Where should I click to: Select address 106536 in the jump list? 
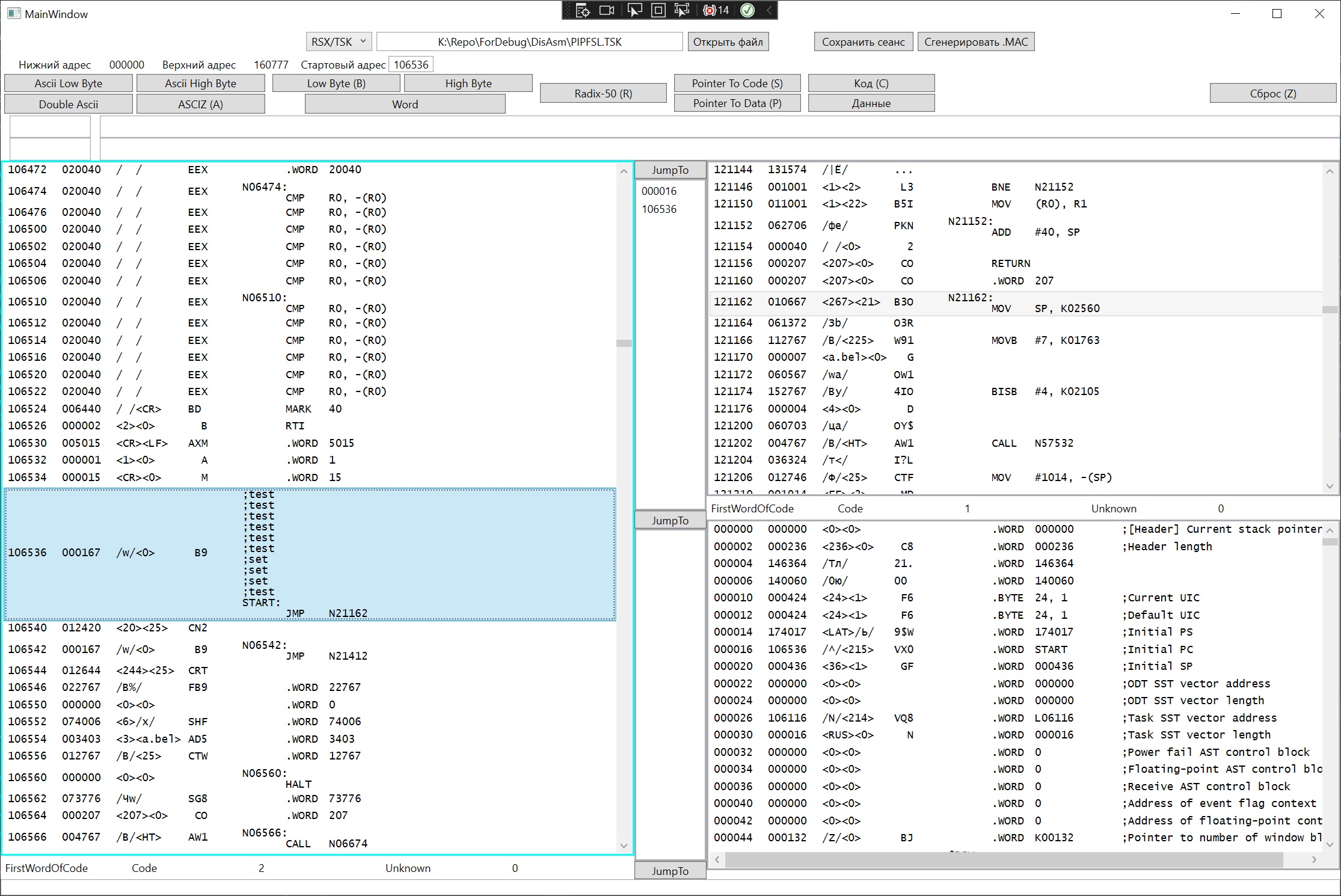tap(659, 209)
